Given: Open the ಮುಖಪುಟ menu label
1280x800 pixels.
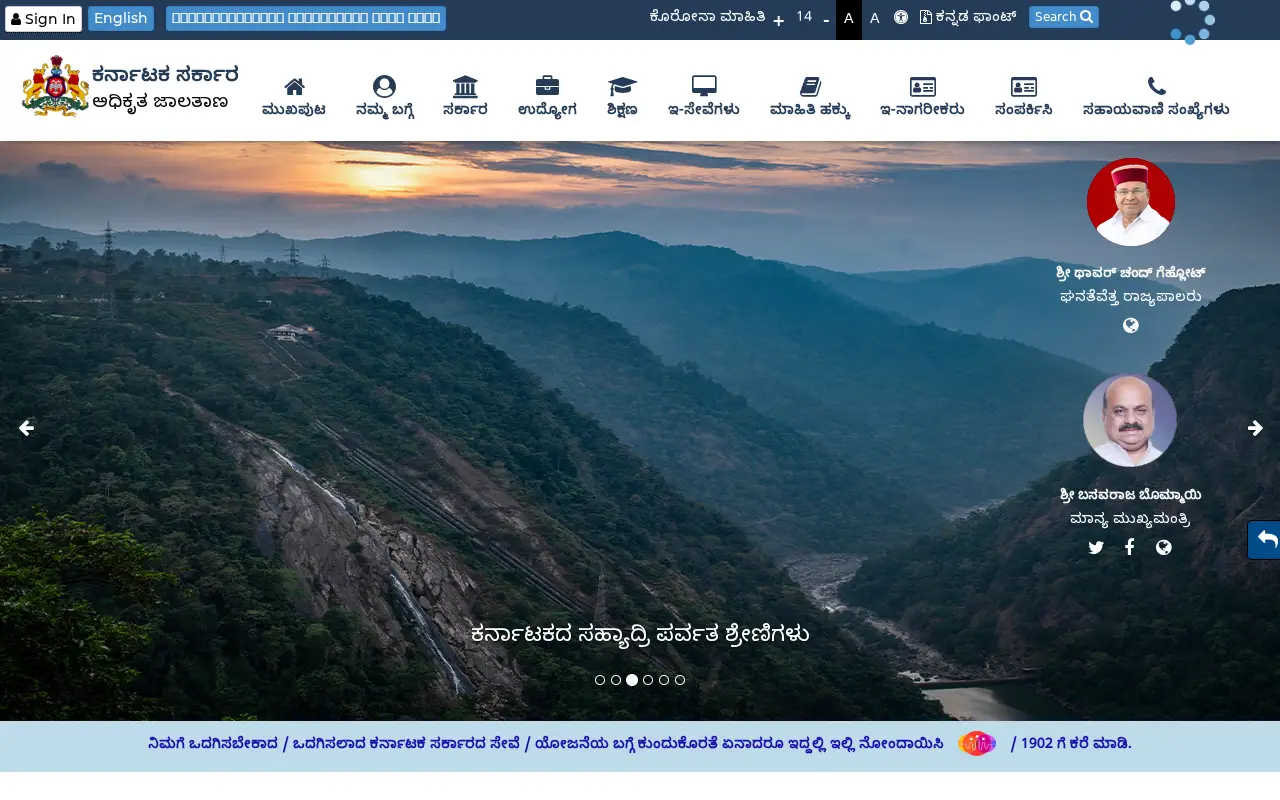Looking at the screenshot, I should (294, 110).
